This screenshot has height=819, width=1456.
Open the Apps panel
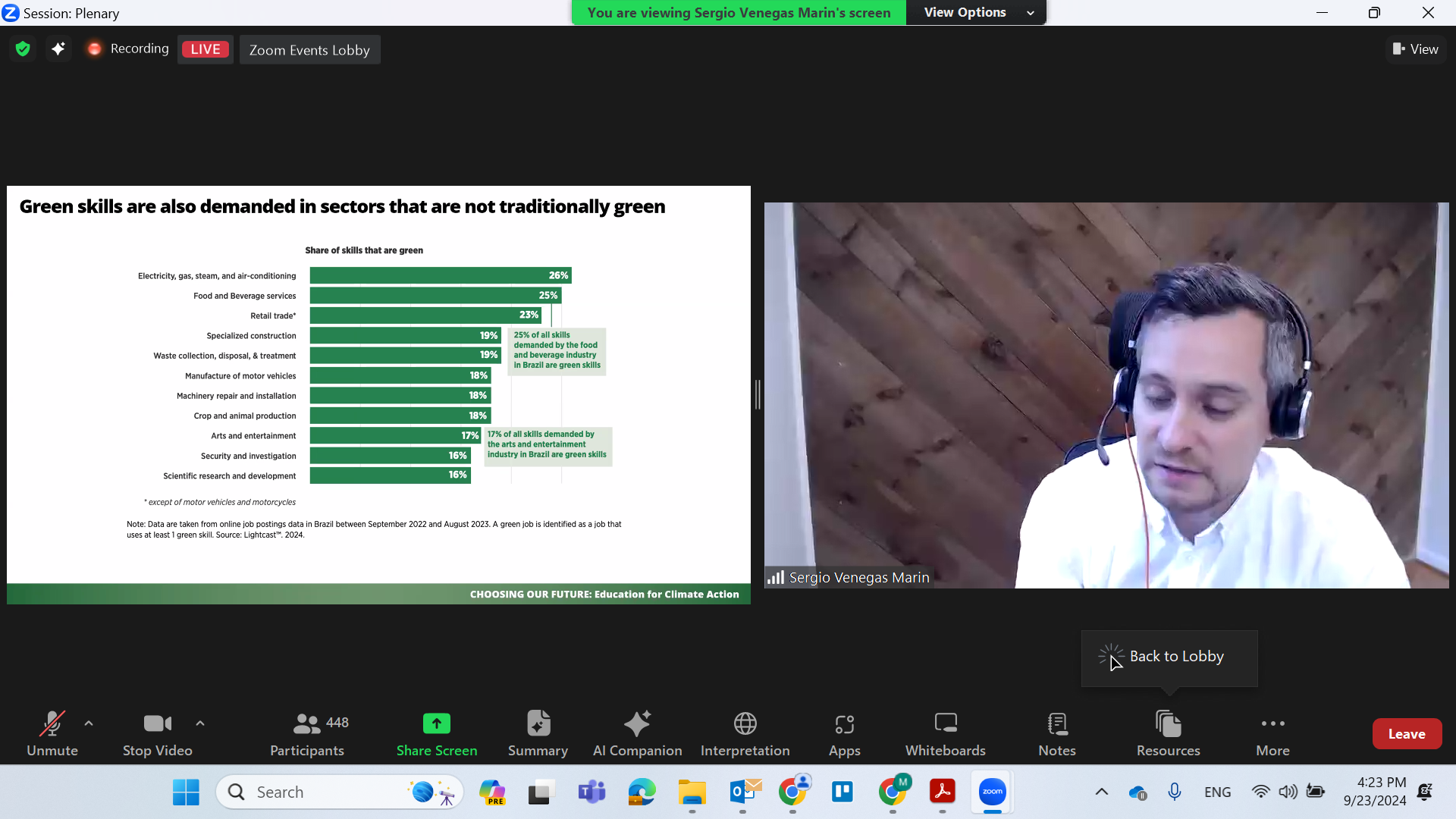click(844, 733)
